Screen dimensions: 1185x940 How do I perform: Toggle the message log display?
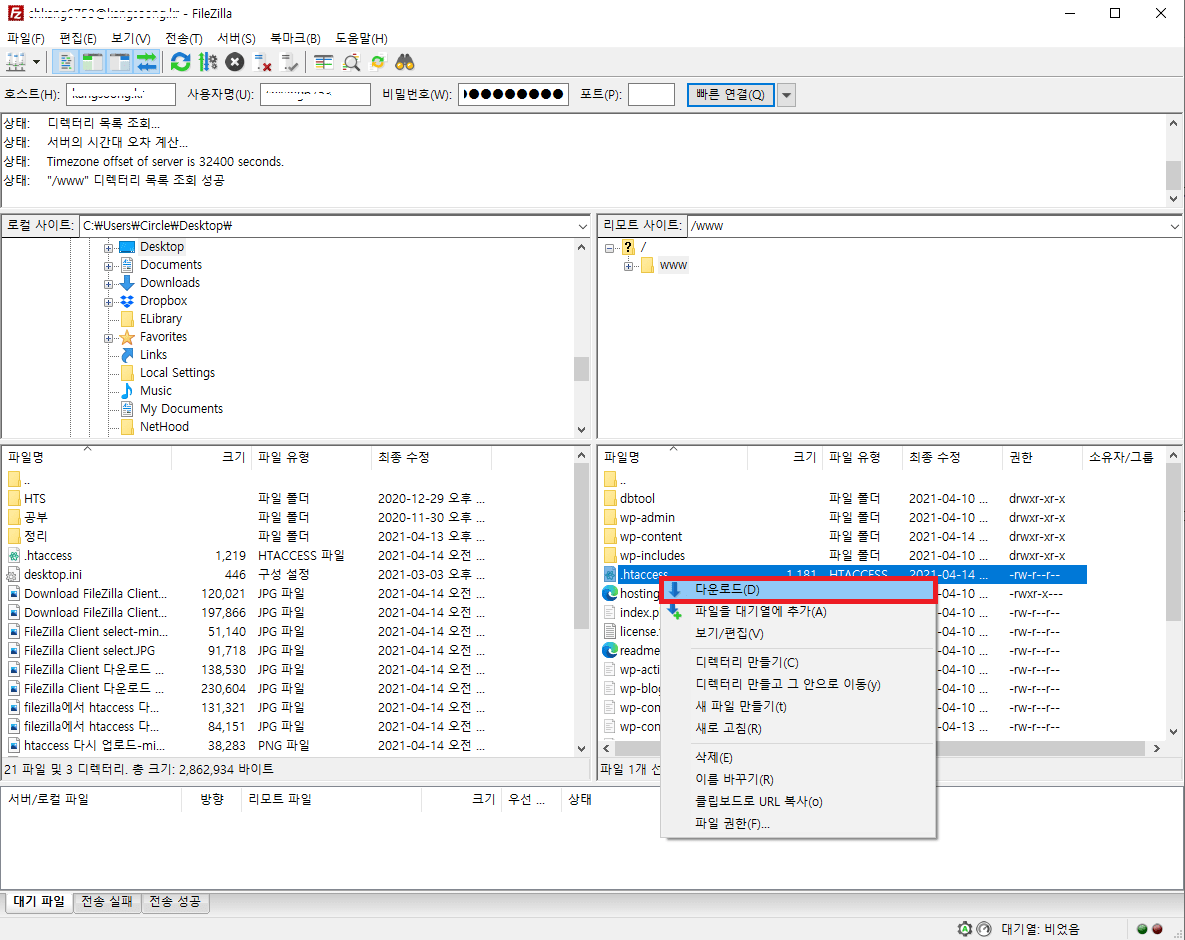(65, 61)
